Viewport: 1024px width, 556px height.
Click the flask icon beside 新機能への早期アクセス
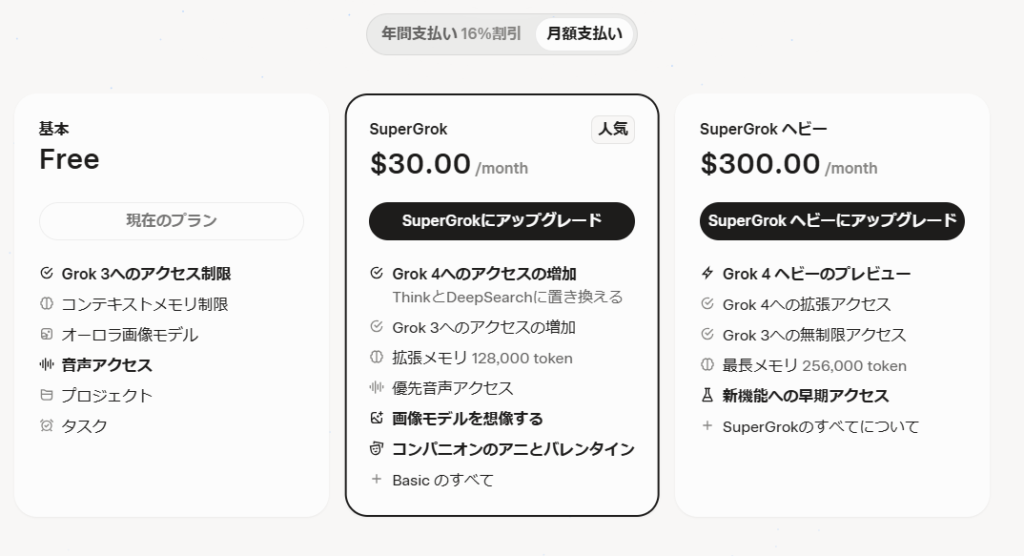(x=707, y=395)
